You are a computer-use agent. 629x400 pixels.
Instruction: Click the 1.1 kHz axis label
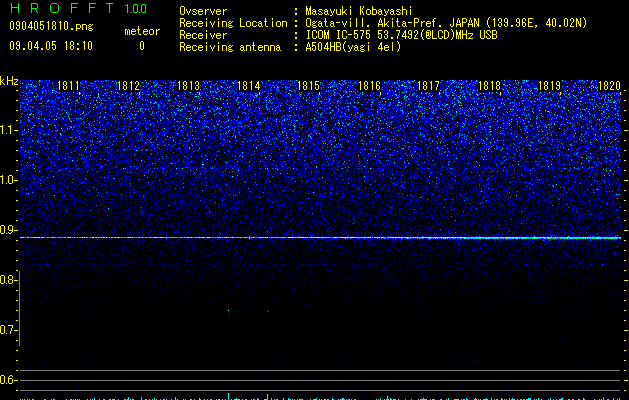9,130
